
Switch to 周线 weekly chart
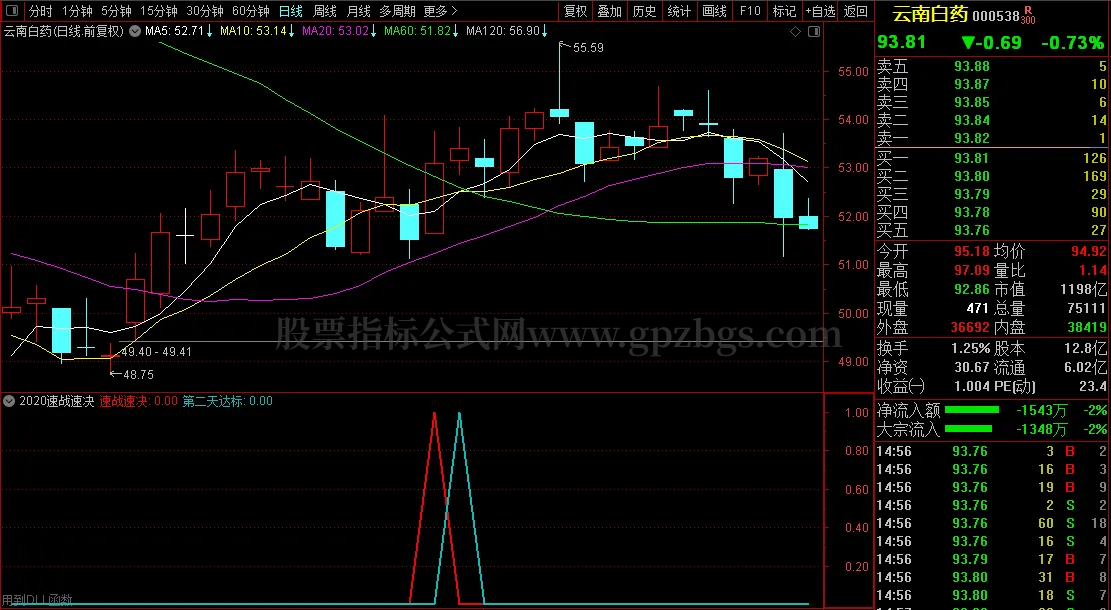pos(325,11)
